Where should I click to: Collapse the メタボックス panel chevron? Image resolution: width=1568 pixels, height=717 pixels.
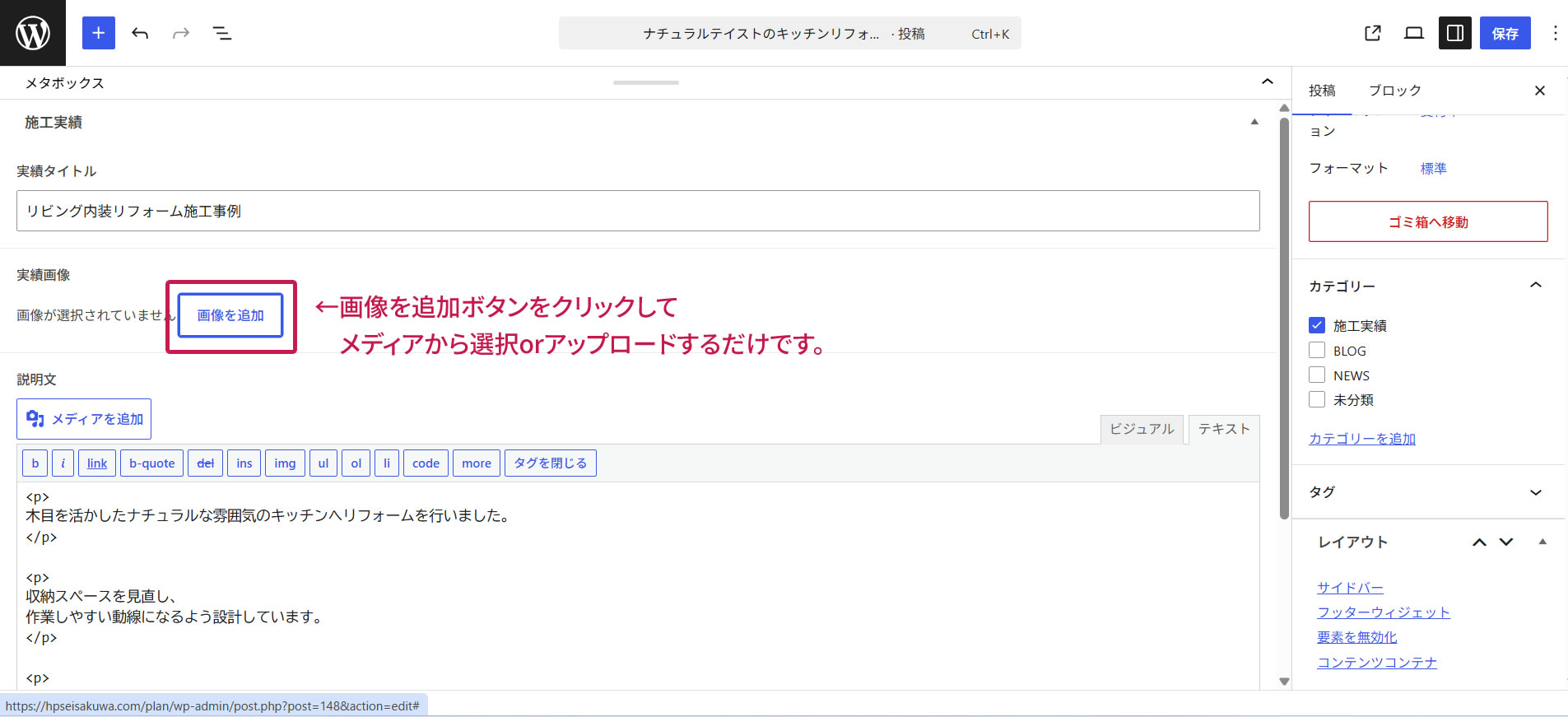point(1268,81)
